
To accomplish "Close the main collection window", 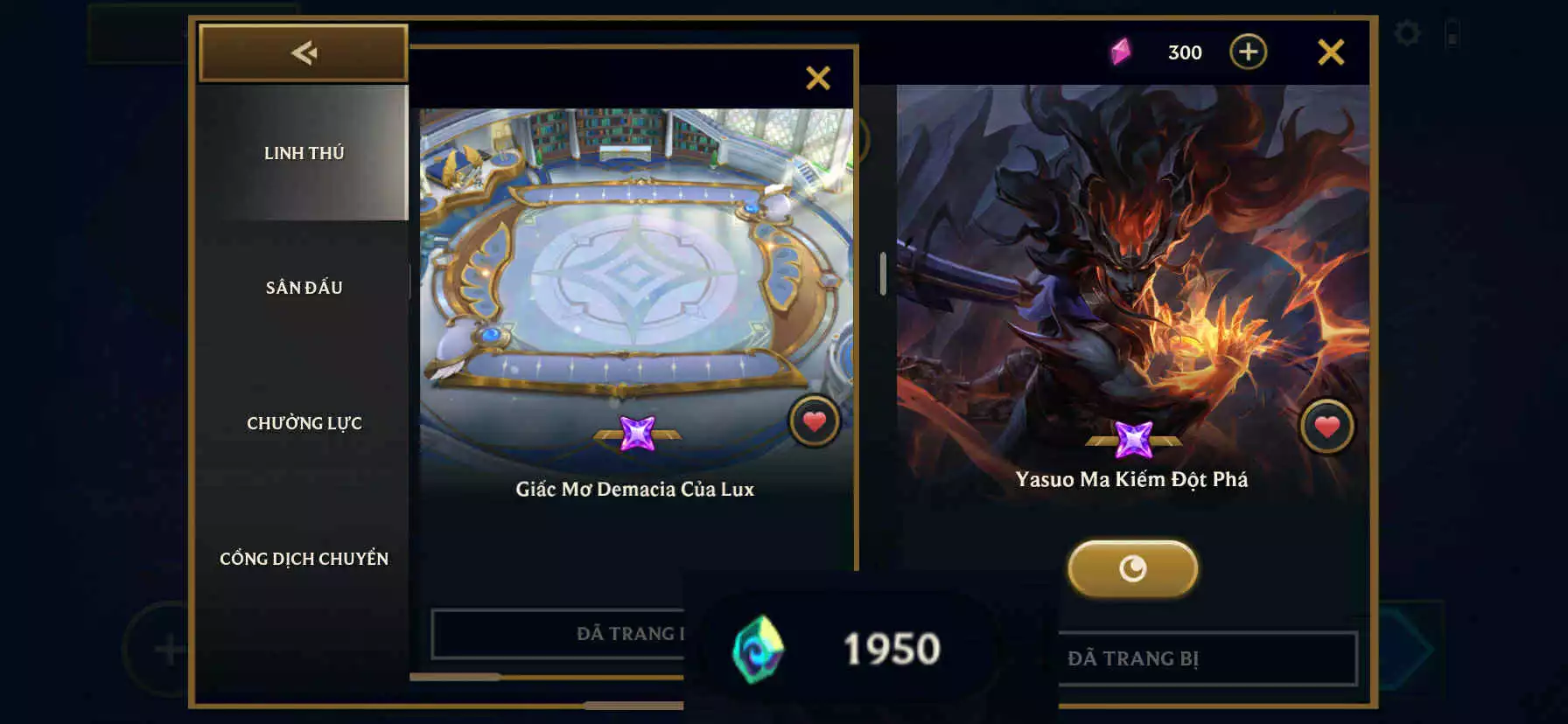I will (1331, 52).
